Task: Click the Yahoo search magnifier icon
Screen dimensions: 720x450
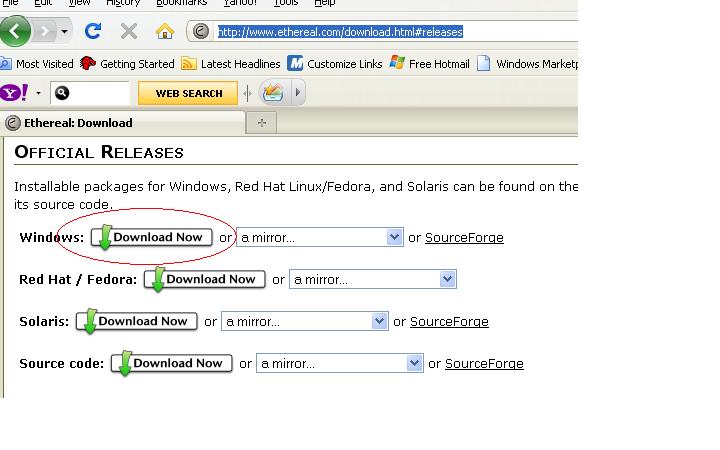Action: click(62, 93)
